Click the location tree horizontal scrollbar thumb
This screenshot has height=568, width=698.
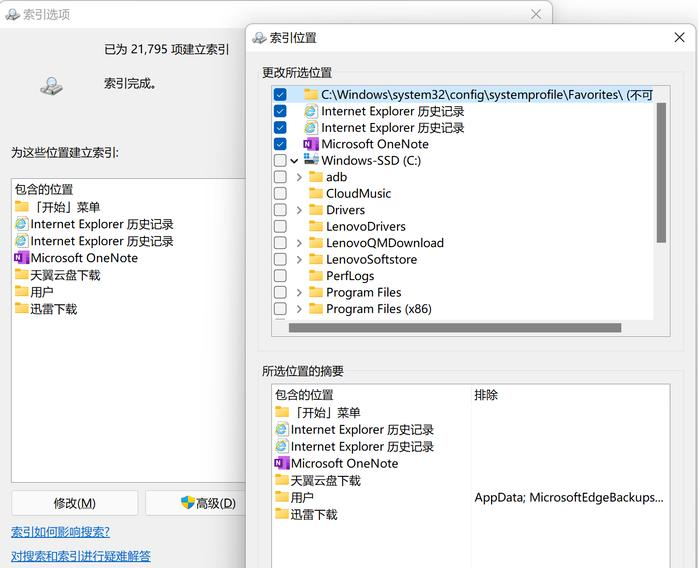pos(455,328)
